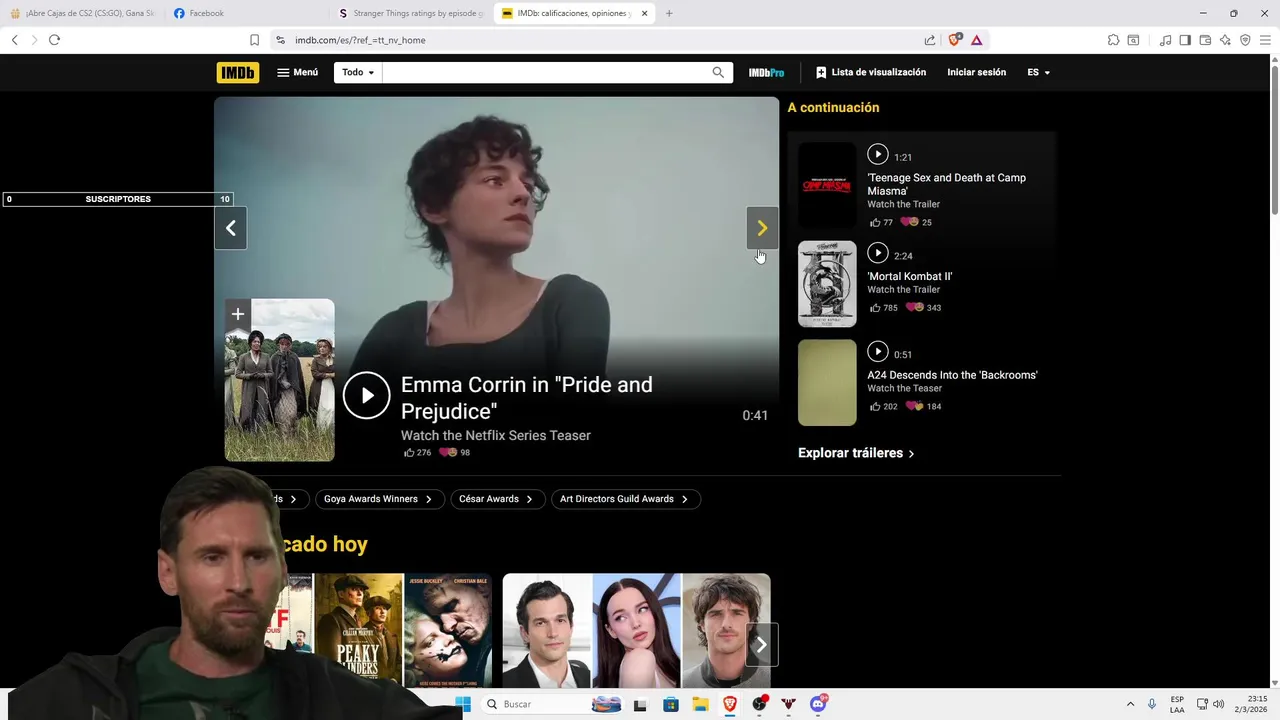Bookmark this page icon

254,40
